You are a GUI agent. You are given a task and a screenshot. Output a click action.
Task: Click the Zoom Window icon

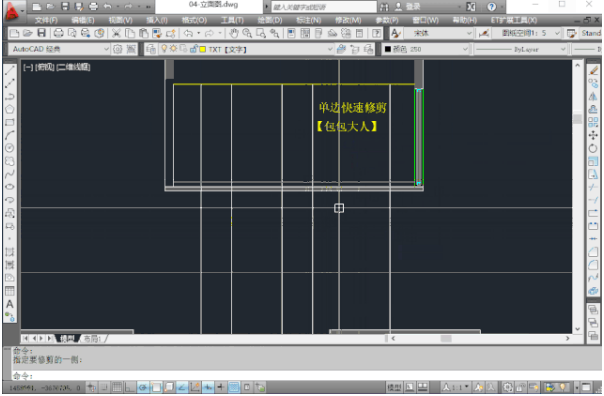pos(261,34)
